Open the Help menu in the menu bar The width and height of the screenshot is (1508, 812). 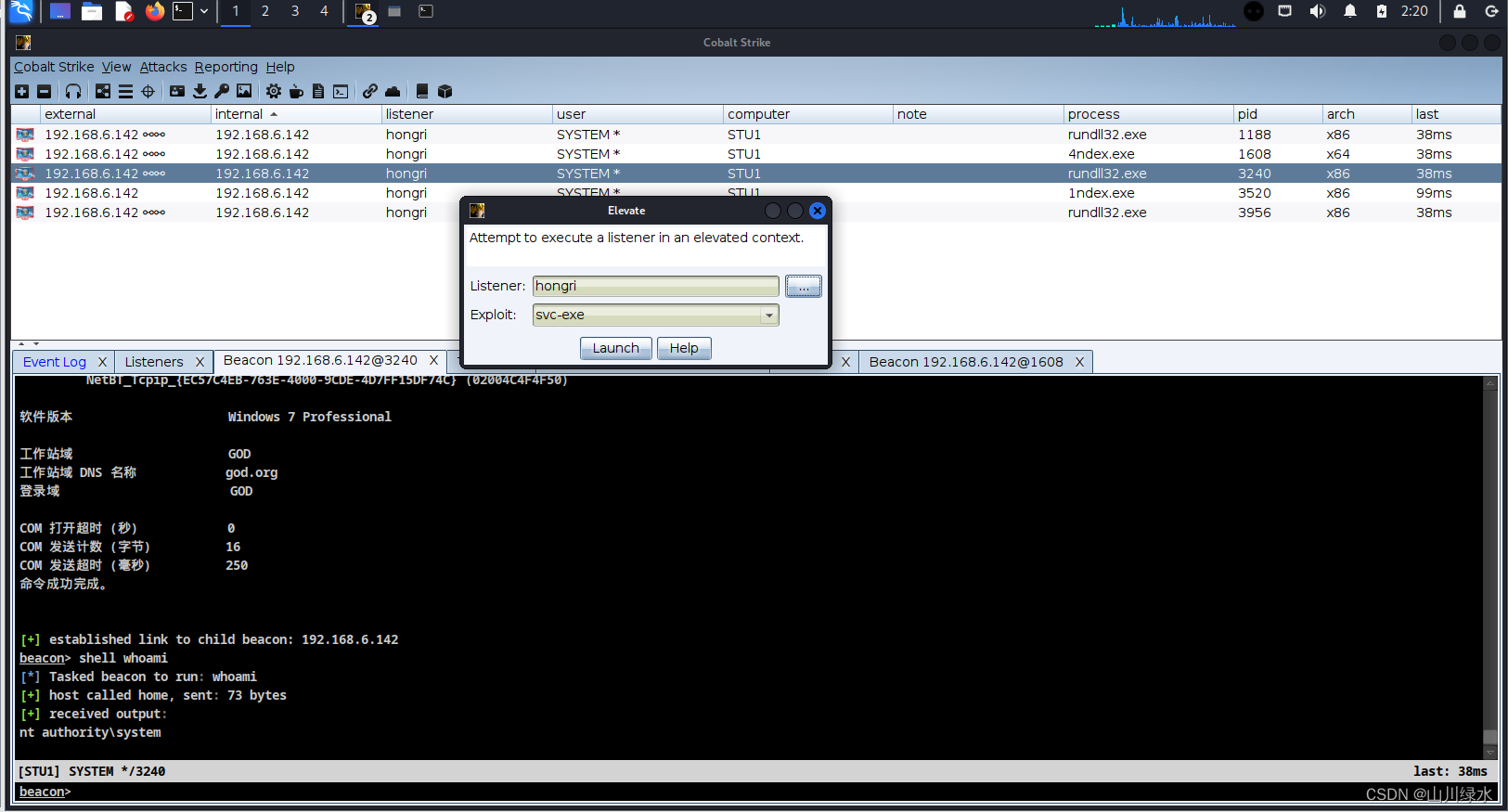pos(280,67)
